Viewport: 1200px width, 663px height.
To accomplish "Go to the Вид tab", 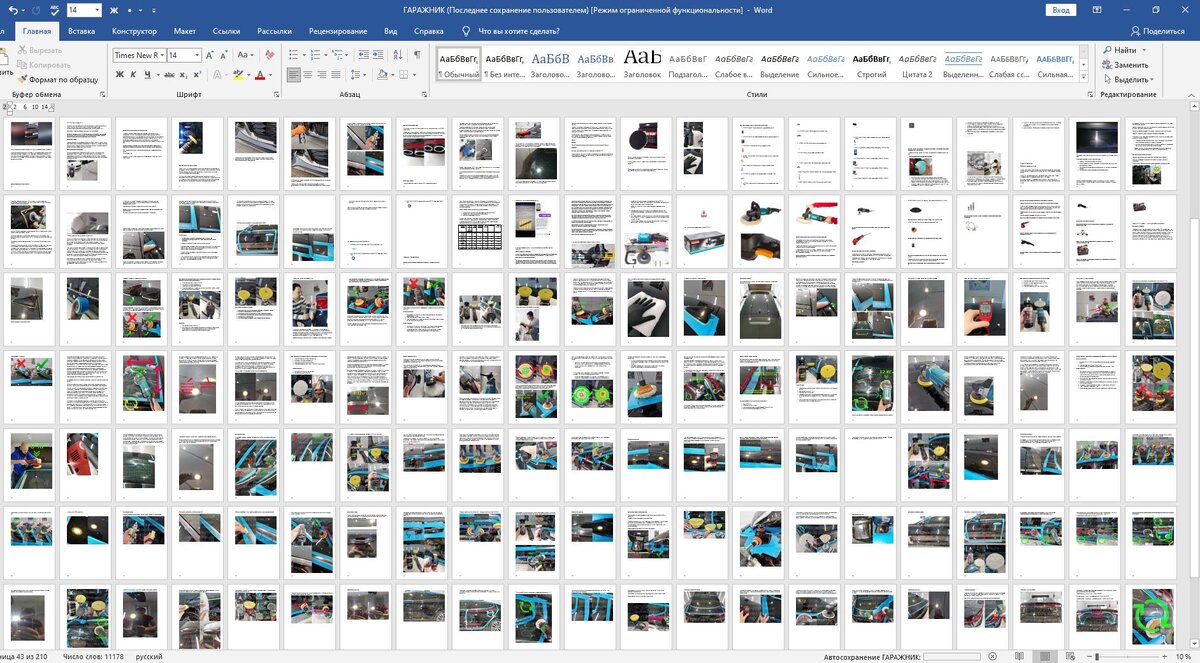I will click(x=391, y=31).
